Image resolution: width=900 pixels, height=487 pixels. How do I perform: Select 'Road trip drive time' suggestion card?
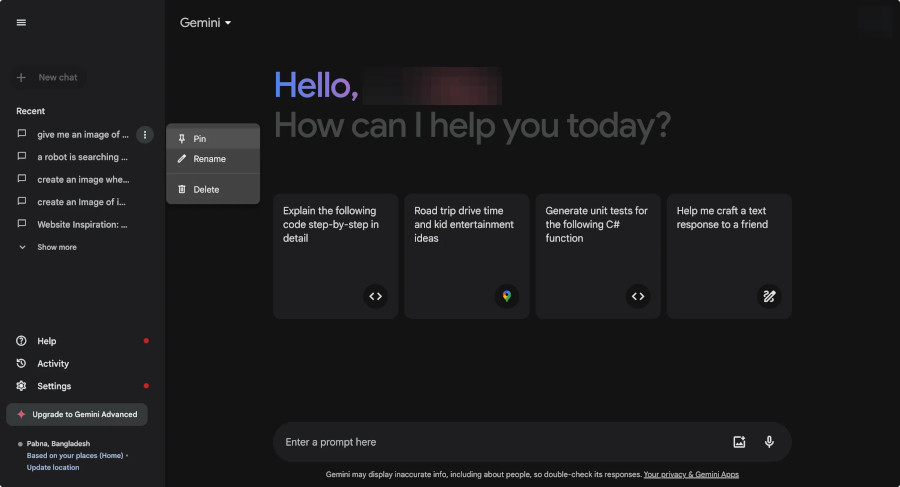(x=467, y=256)
